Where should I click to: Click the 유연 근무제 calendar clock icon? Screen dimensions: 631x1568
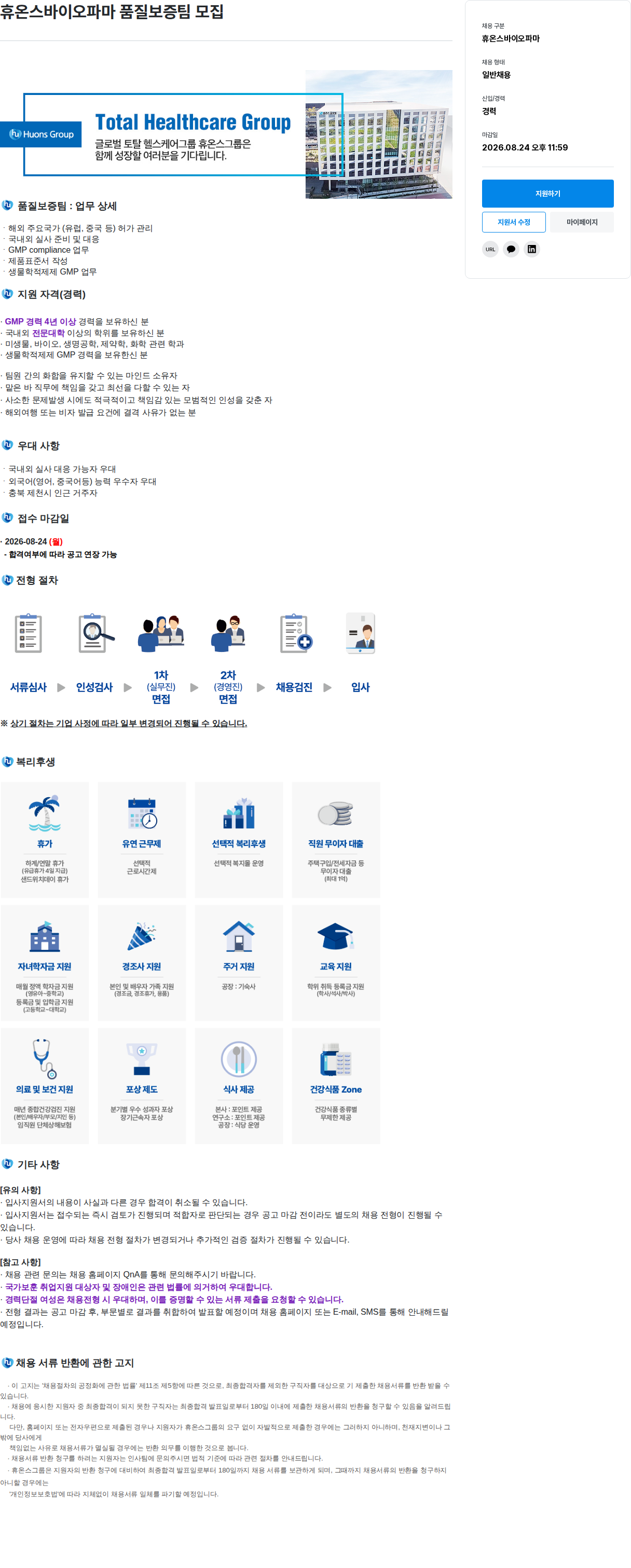[142, 813]
